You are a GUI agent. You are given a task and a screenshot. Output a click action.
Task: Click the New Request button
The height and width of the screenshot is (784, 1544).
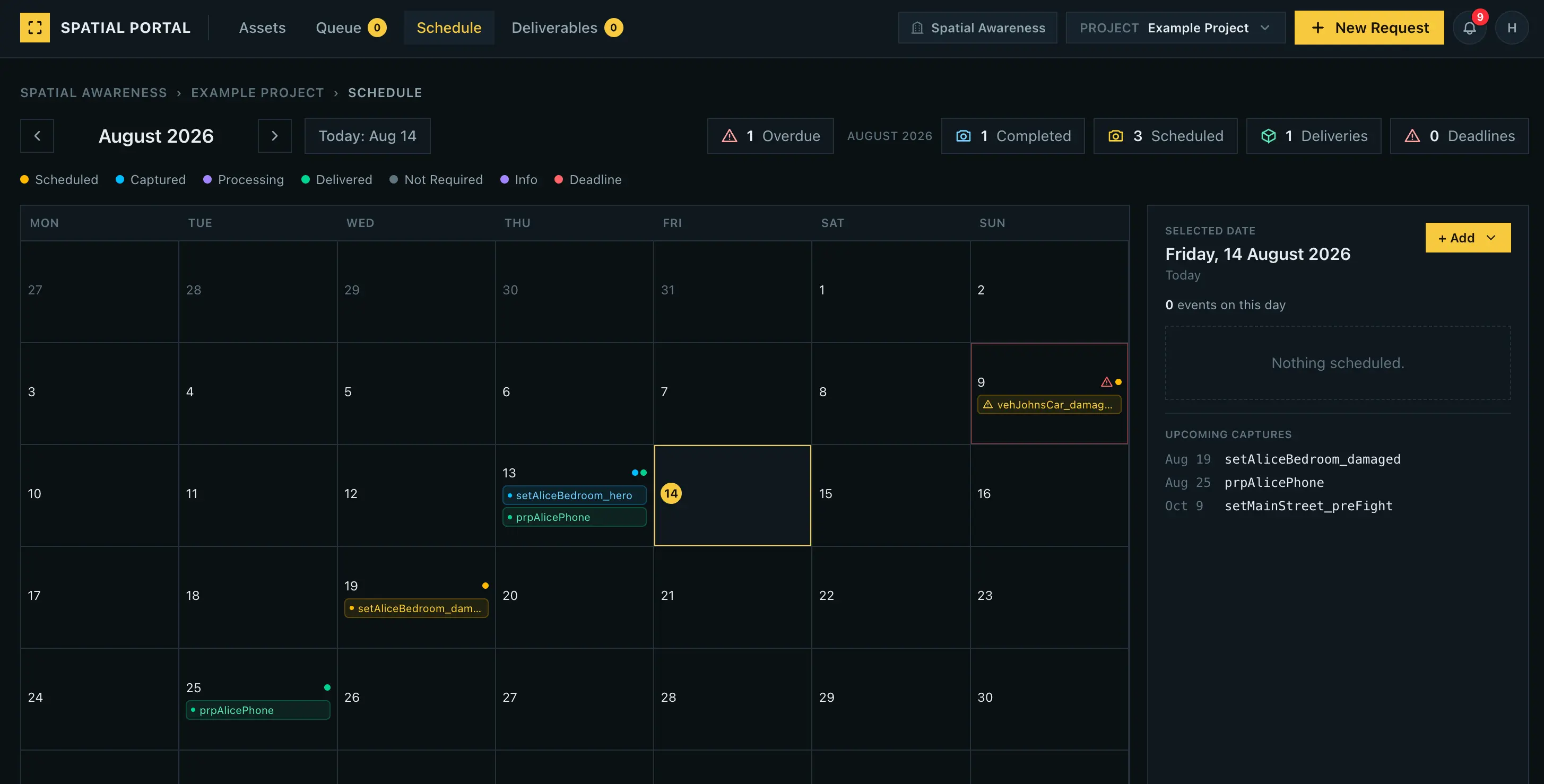click(1369, 28)
